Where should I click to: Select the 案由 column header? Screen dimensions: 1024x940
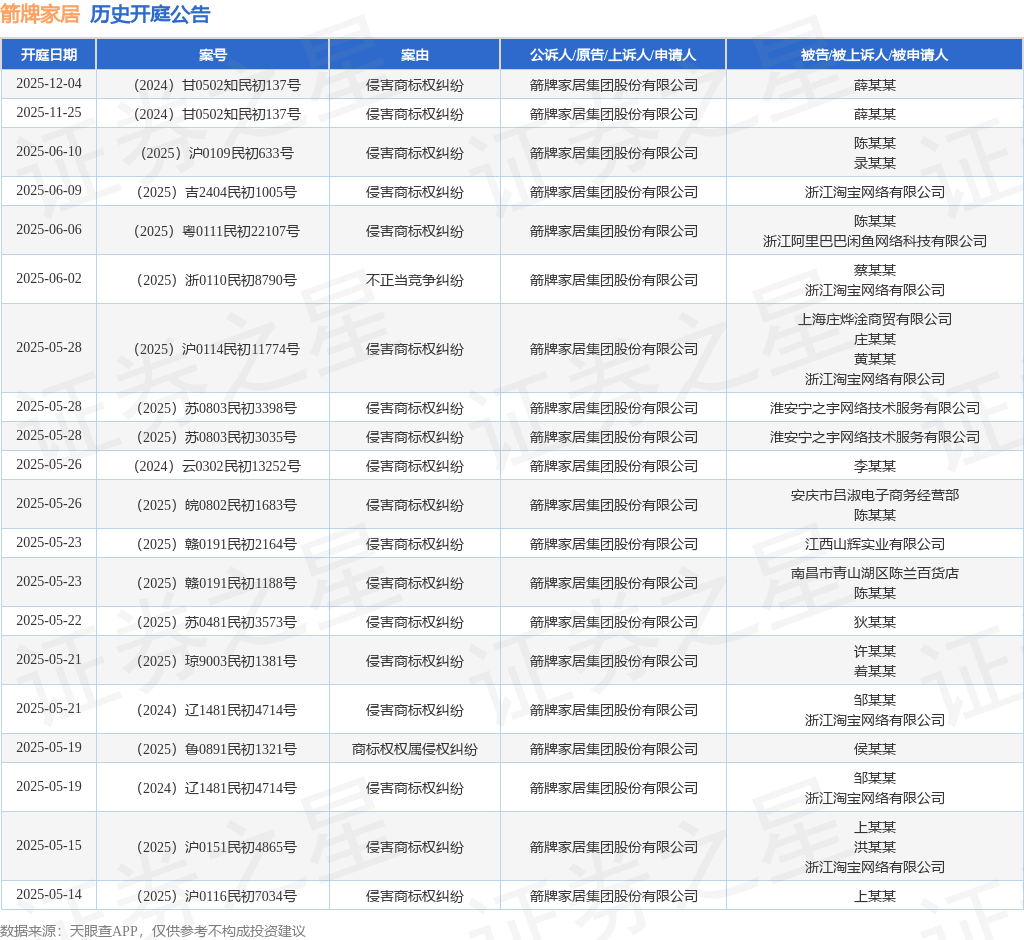(x=415, y=55)
